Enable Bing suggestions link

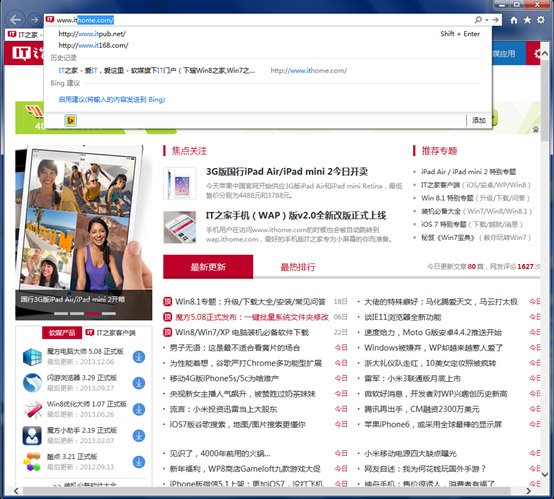point(112,100)
